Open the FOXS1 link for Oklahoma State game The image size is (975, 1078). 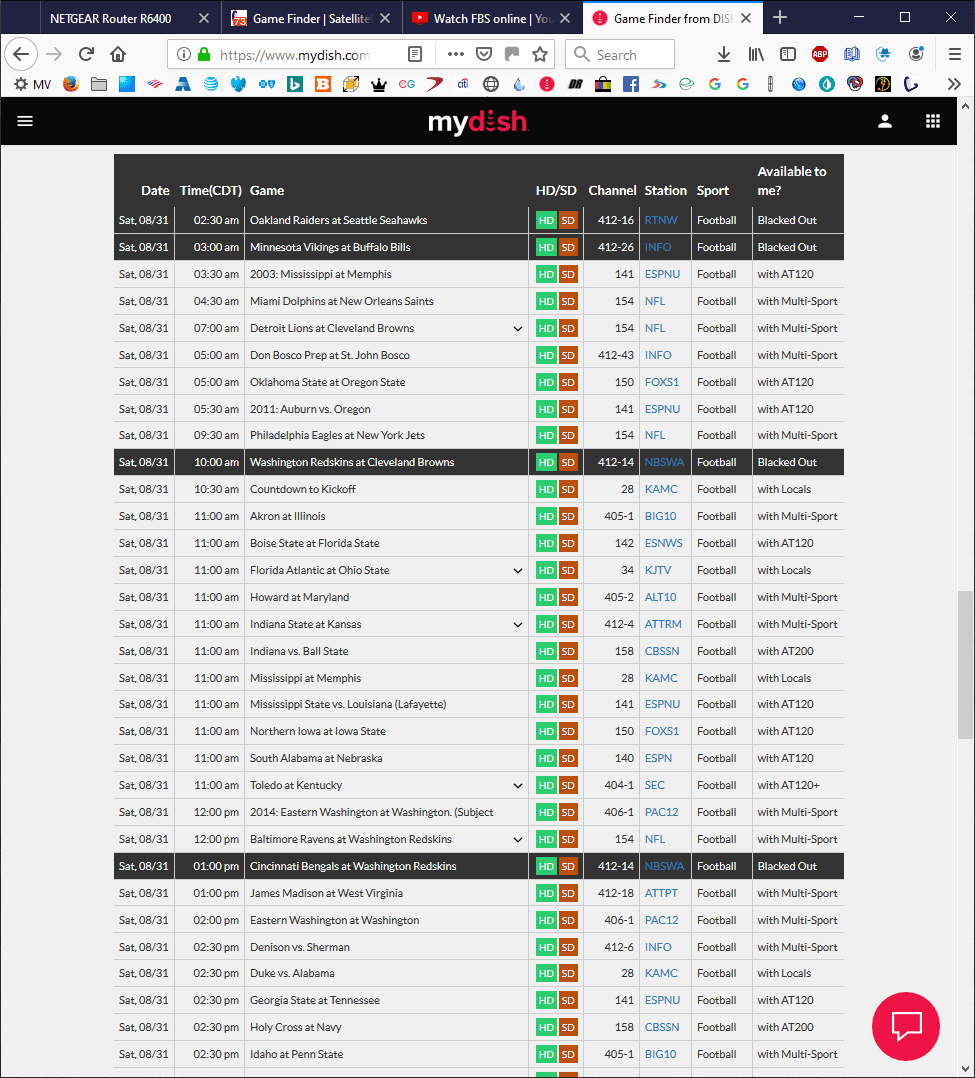(661, 382)
